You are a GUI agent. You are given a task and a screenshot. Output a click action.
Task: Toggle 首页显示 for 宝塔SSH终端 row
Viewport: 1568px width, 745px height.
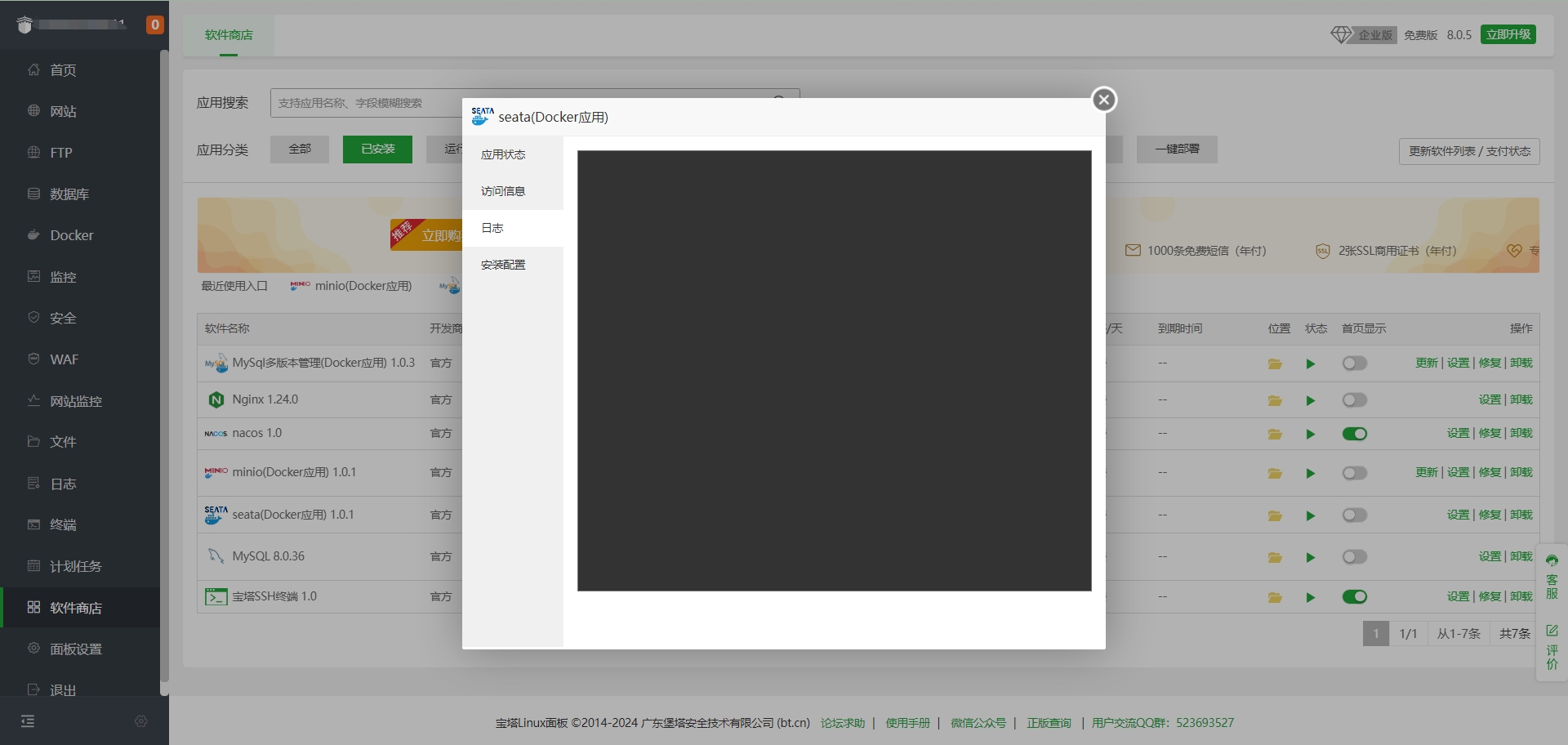1355,597
